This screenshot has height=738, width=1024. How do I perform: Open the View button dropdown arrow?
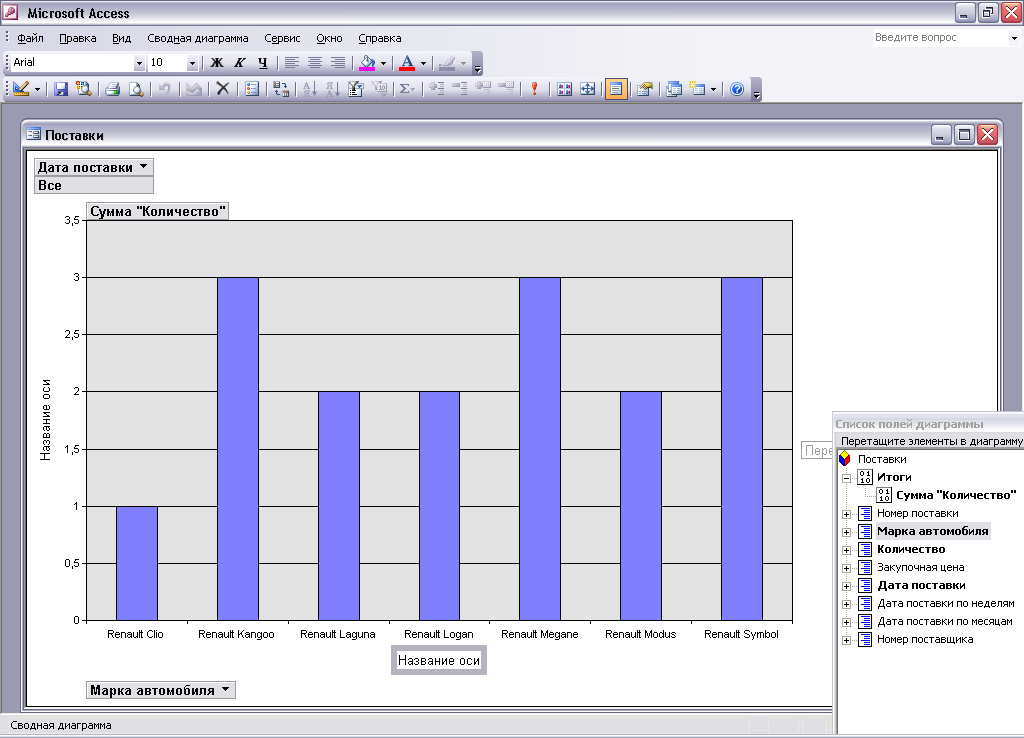coord(37,89)
